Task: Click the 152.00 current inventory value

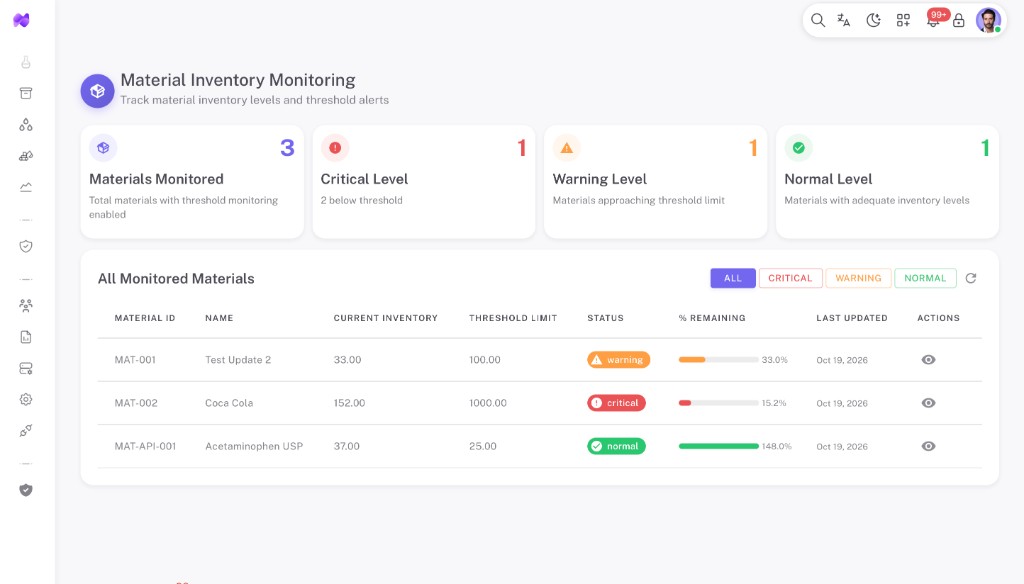Action: pyautogui.click(x=349, y=403)
